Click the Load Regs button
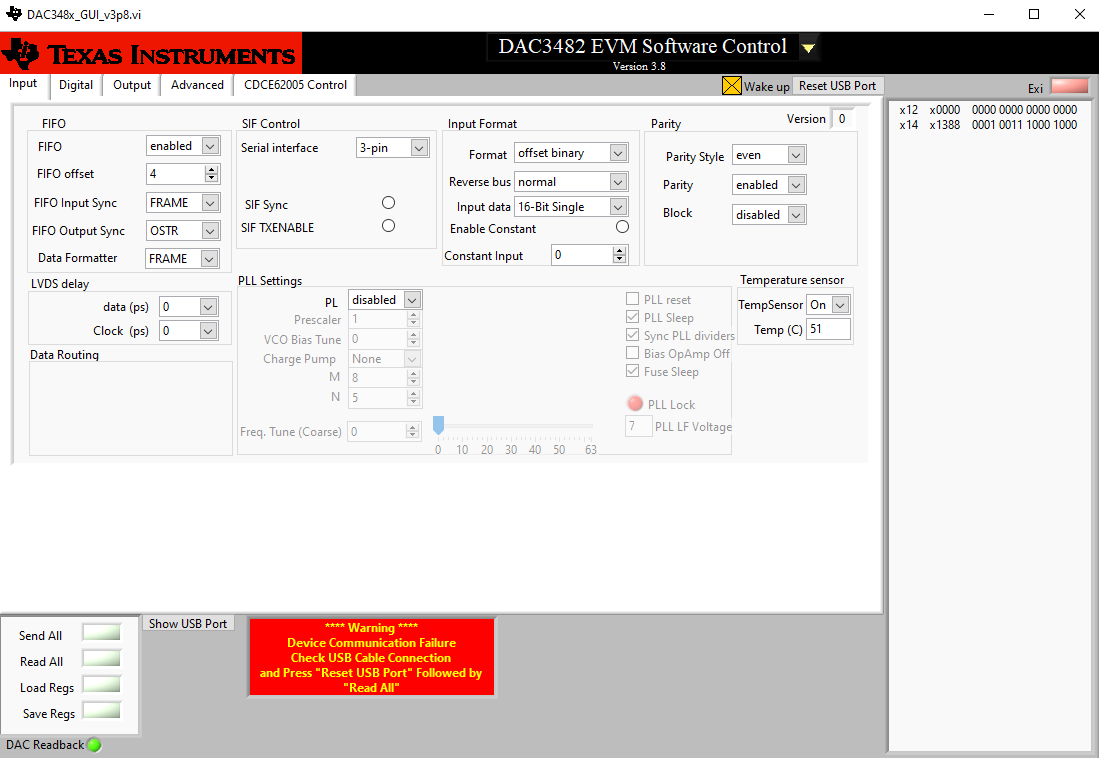The height and width of the screenshot is (758, 1099). pyautogui.click(x=102, y=684)
